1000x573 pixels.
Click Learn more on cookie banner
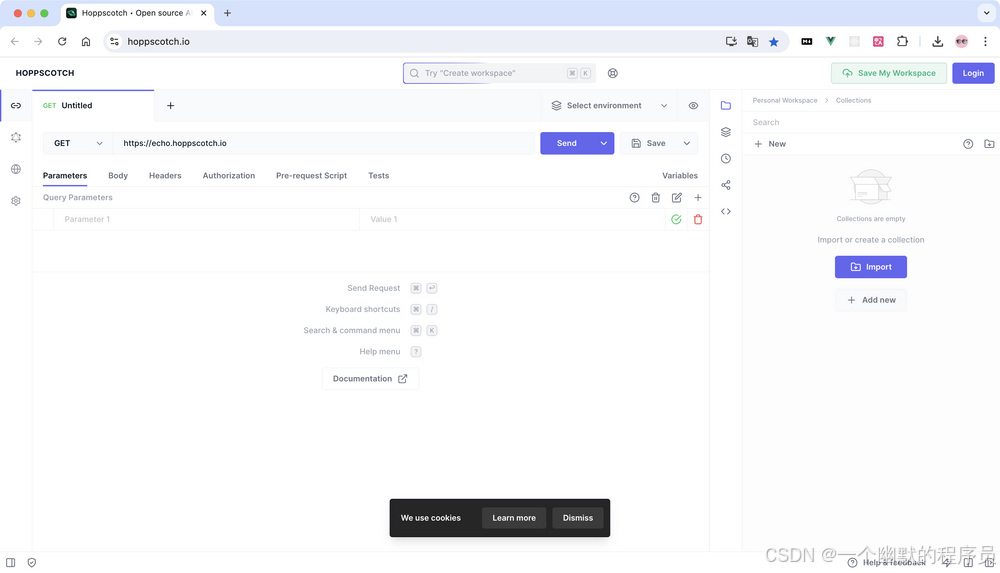(514, 518)
